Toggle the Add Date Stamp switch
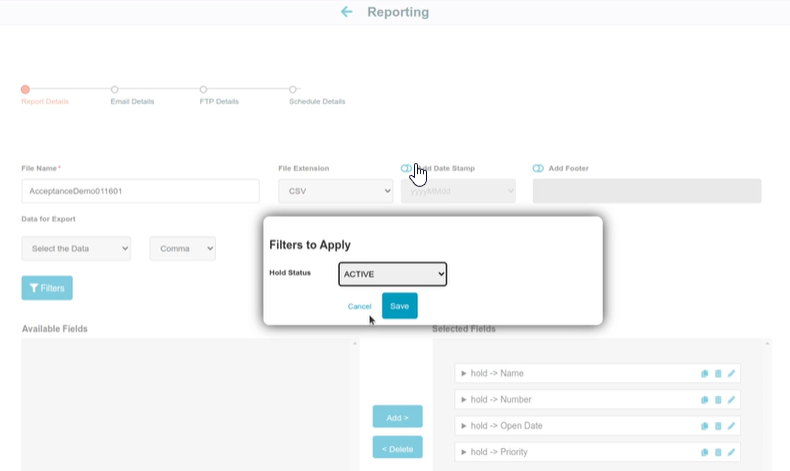The image size is (790, 471). (x=406, y=168)
